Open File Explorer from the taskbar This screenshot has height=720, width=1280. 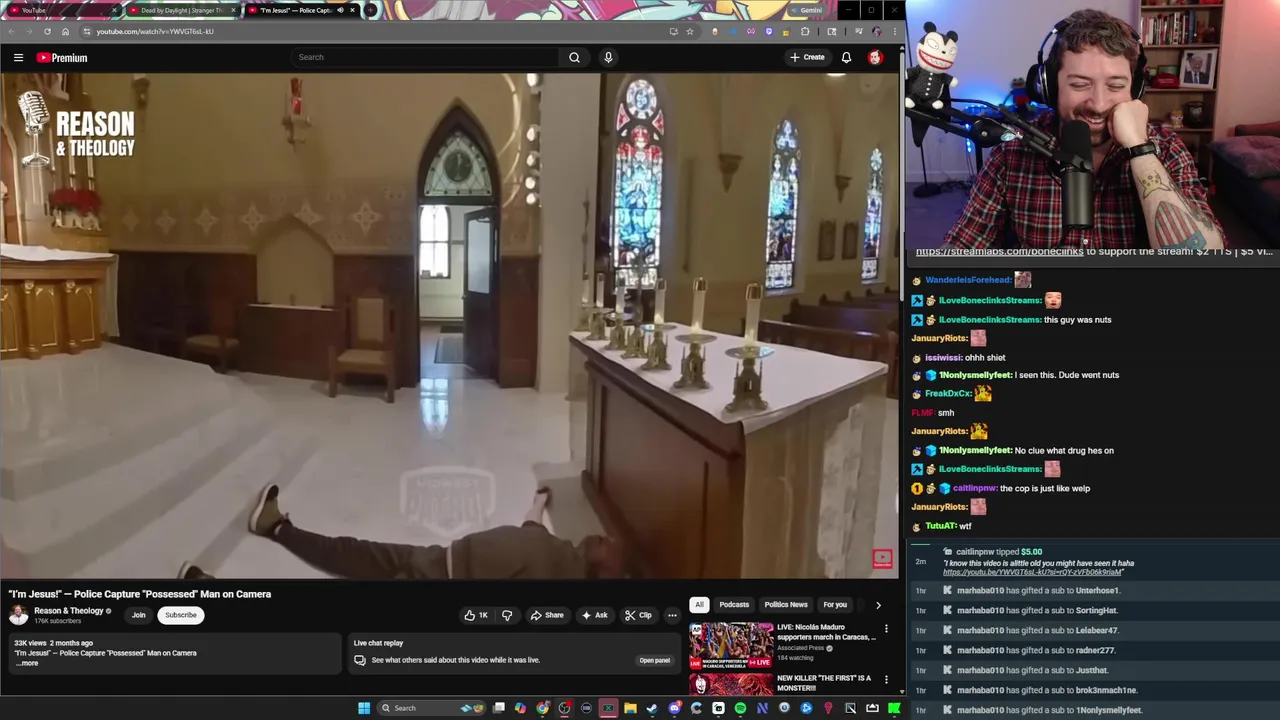click(630, 708)
